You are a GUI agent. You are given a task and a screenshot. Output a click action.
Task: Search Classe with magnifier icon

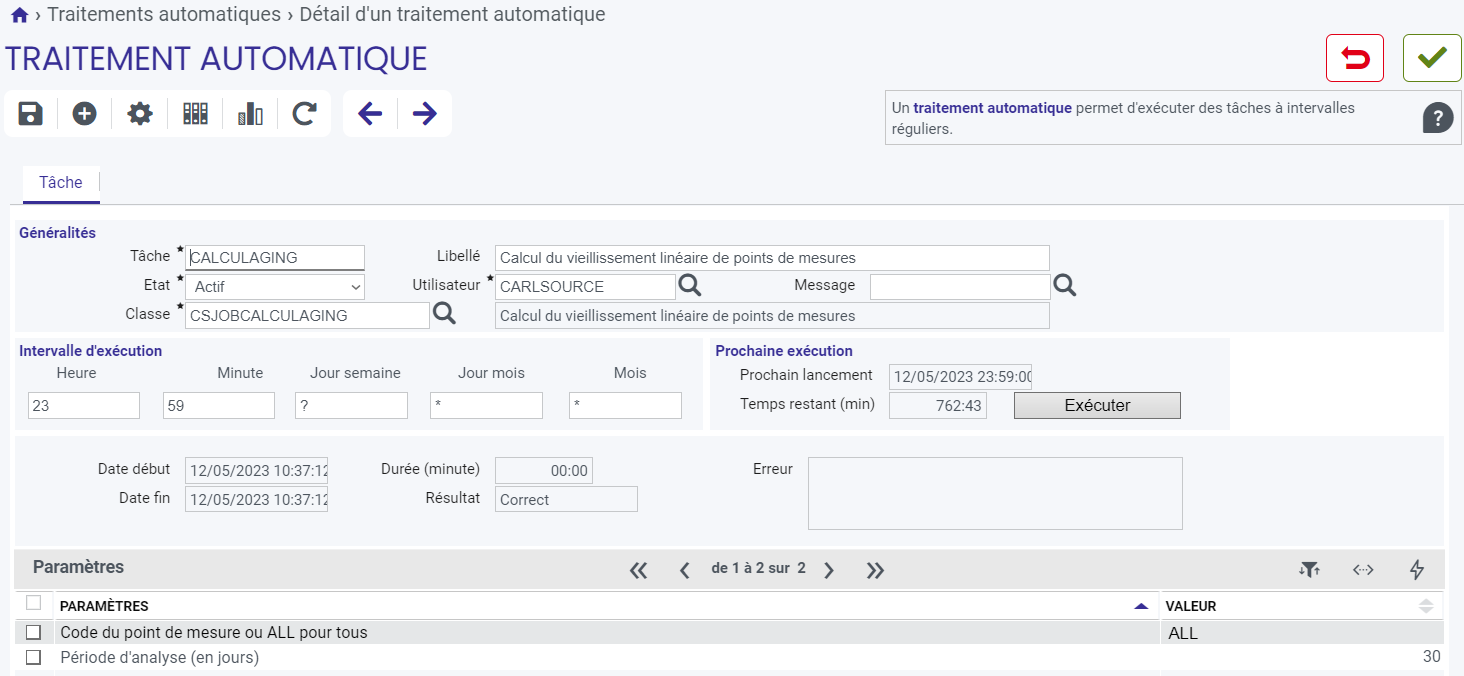pyautogui.click(x=445, y=315)
